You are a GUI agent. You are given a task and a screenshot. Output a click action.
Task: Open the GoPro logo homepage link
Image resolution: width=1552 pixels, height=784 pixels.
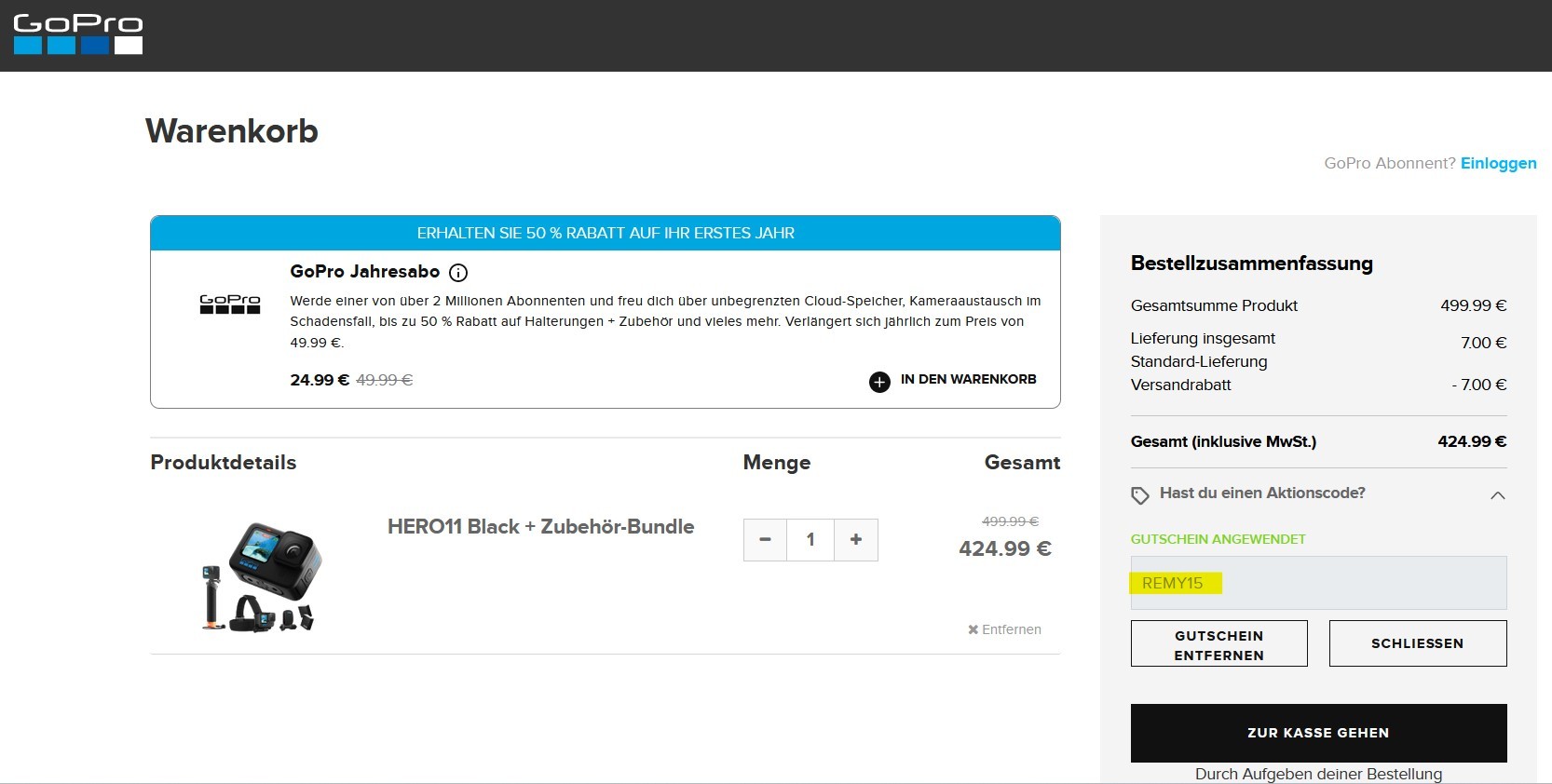click(x=78, y=34)
